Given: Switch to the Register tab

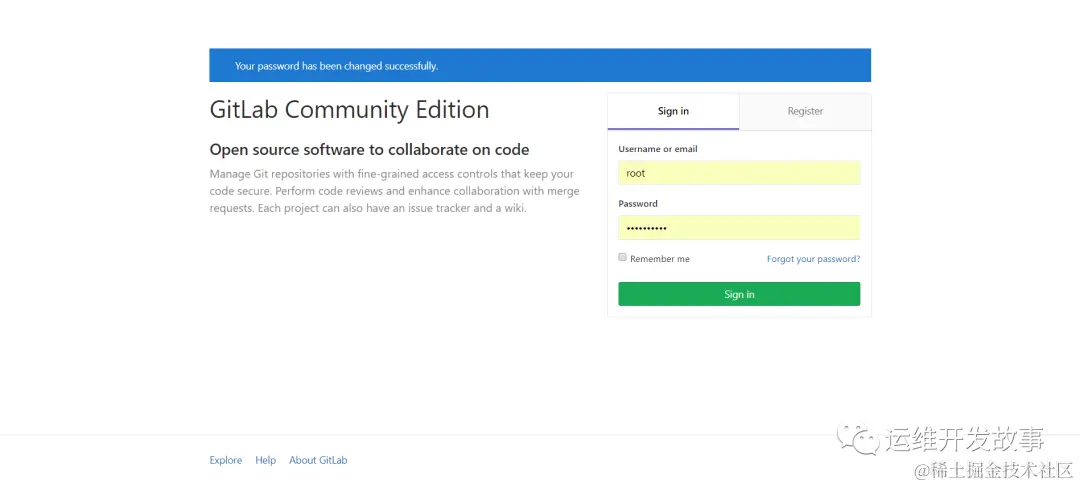Looking at the screenshot, I should [x=805, y=111].
